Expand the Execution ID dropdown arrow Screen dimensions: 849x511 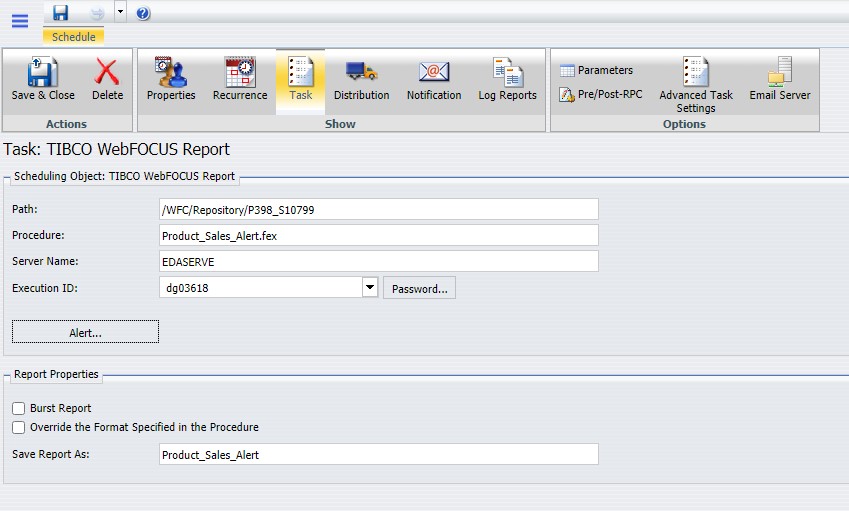point(370,287)
